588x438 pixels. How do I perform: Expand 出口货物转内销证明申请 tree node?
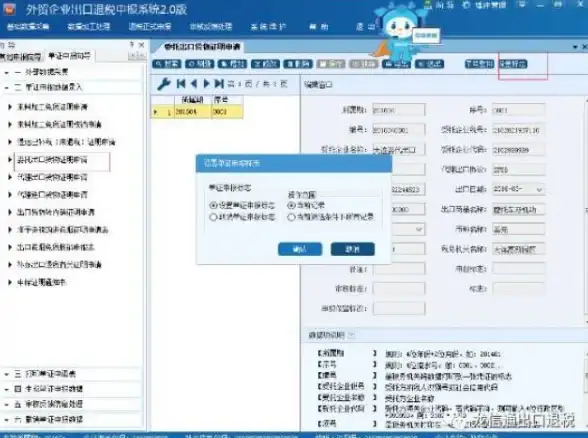[10, 212]
